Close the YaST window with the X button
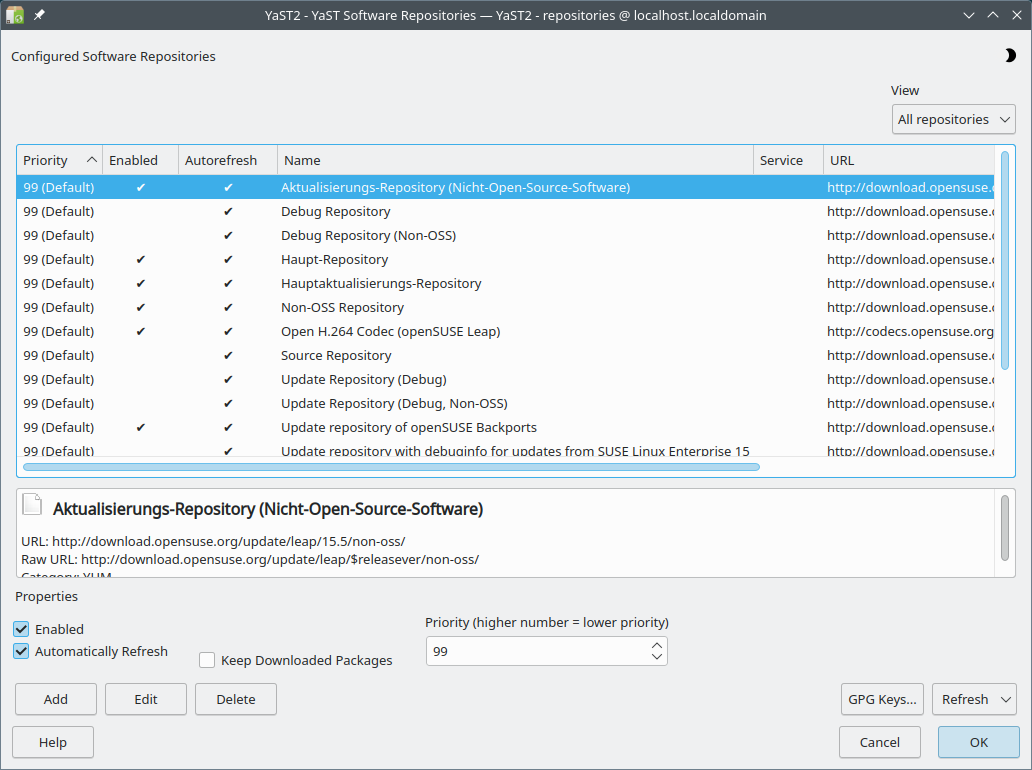The width and height of the screenshot is (1032, 770). click(x=1017, y=15)
